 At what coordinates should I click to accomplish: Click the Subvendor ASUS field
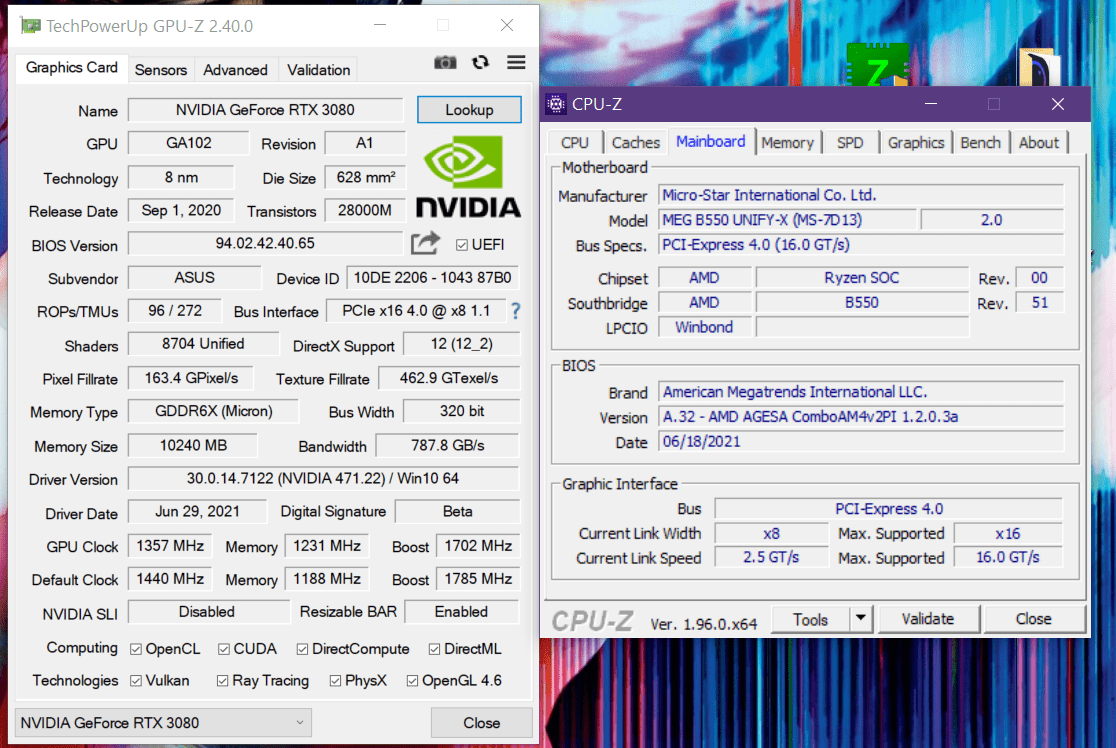[x=194, y=278]
